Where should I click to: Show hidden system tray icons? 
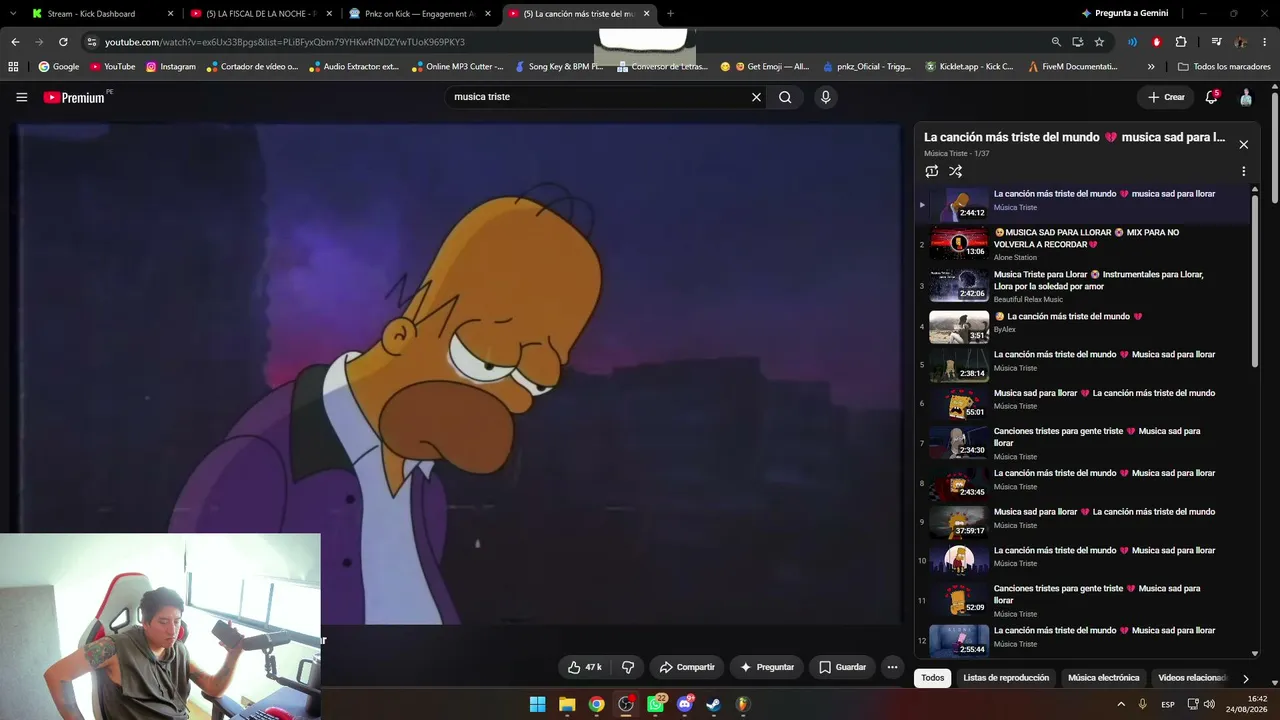point(1121,704)
